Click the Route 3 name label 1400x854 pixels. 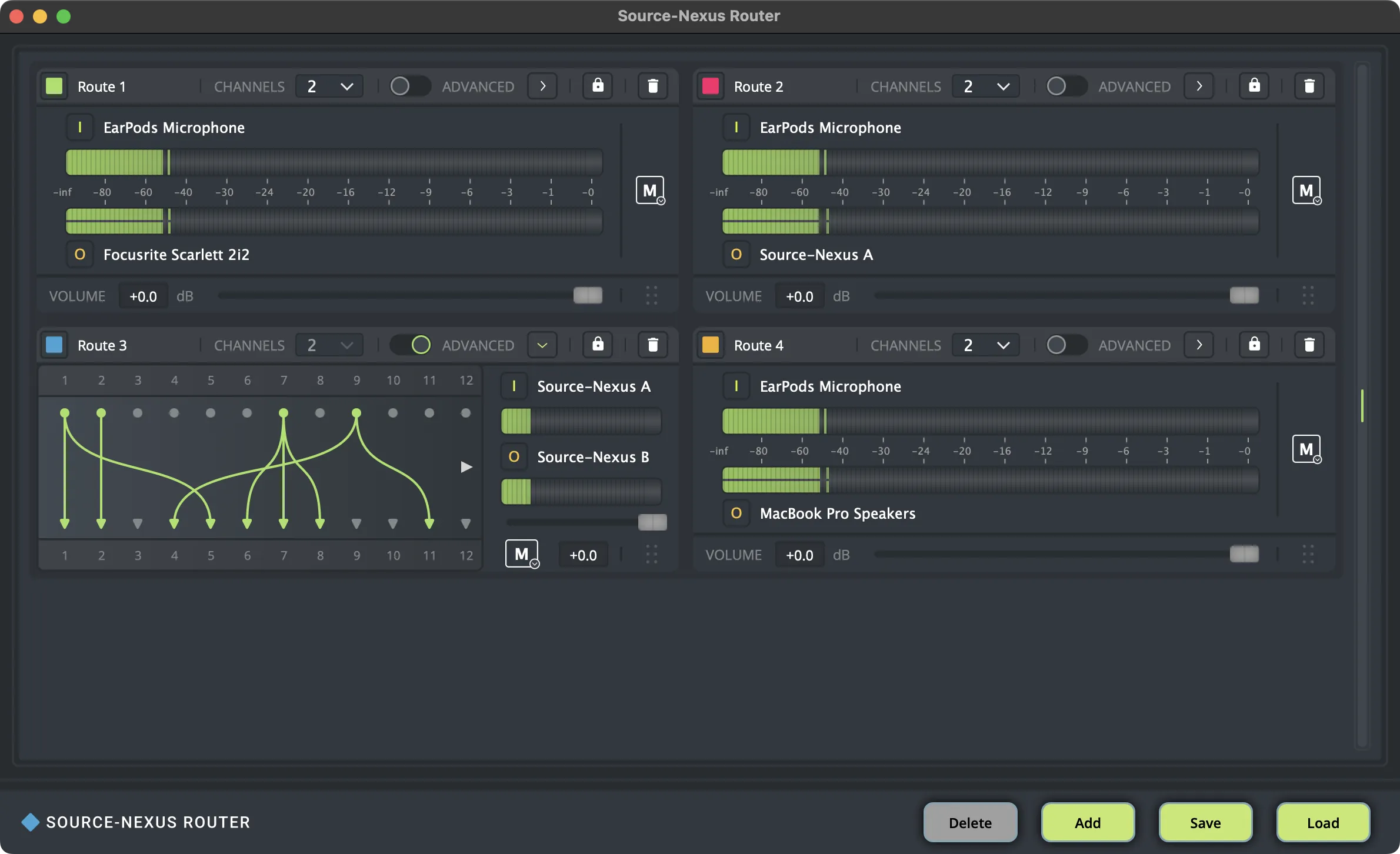coord(102,345)
